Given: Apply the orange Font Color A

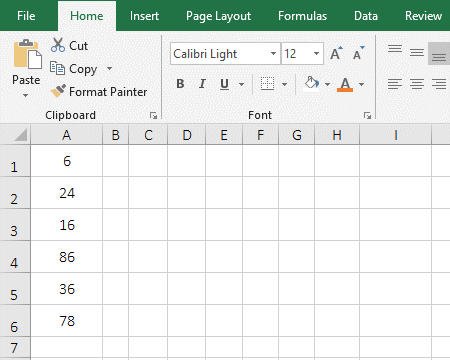Looking at the screenshot, I should 345,84.
